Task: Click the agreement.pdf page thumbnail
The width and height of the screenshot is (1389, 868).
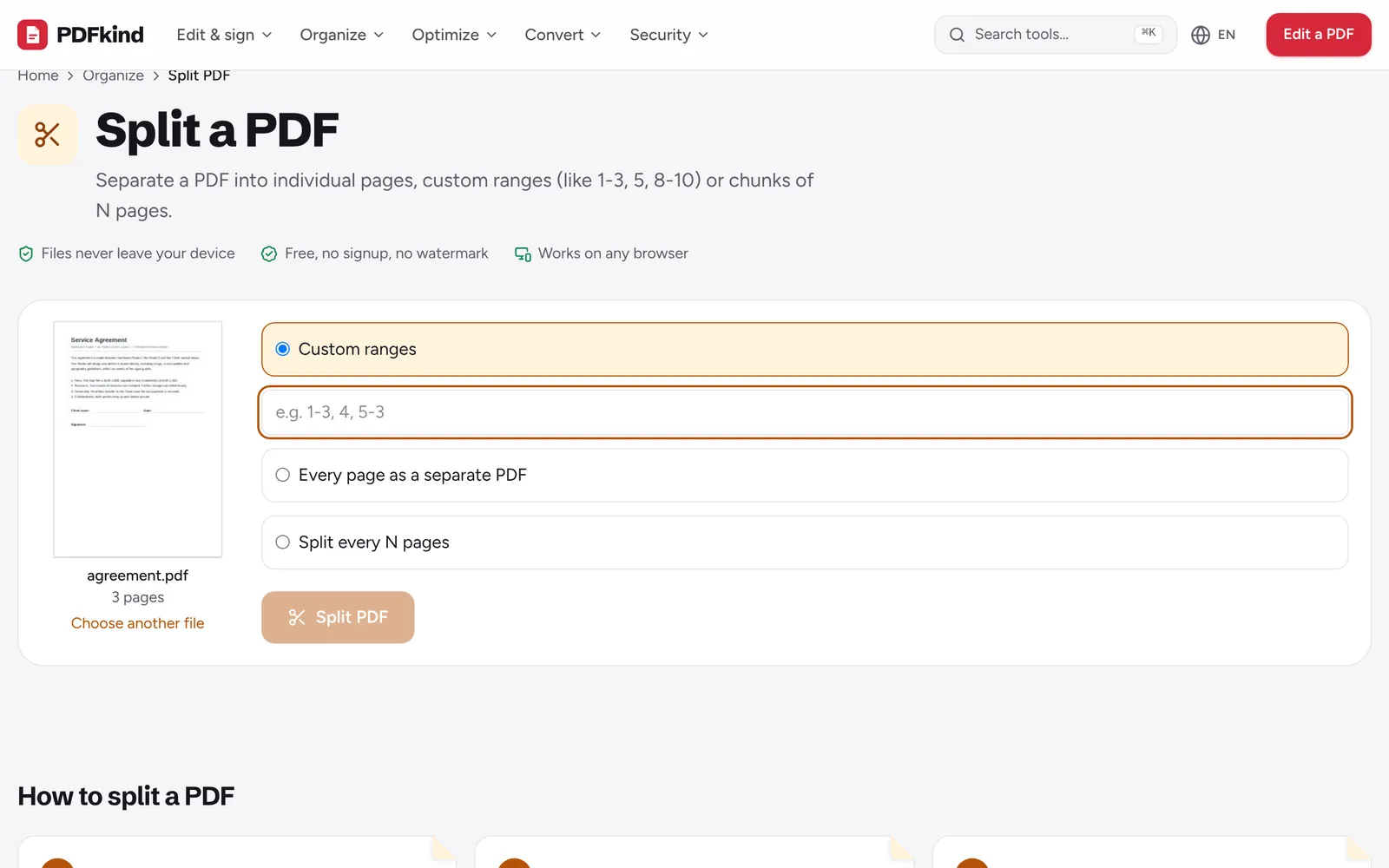Action: [x=138, y=439]
